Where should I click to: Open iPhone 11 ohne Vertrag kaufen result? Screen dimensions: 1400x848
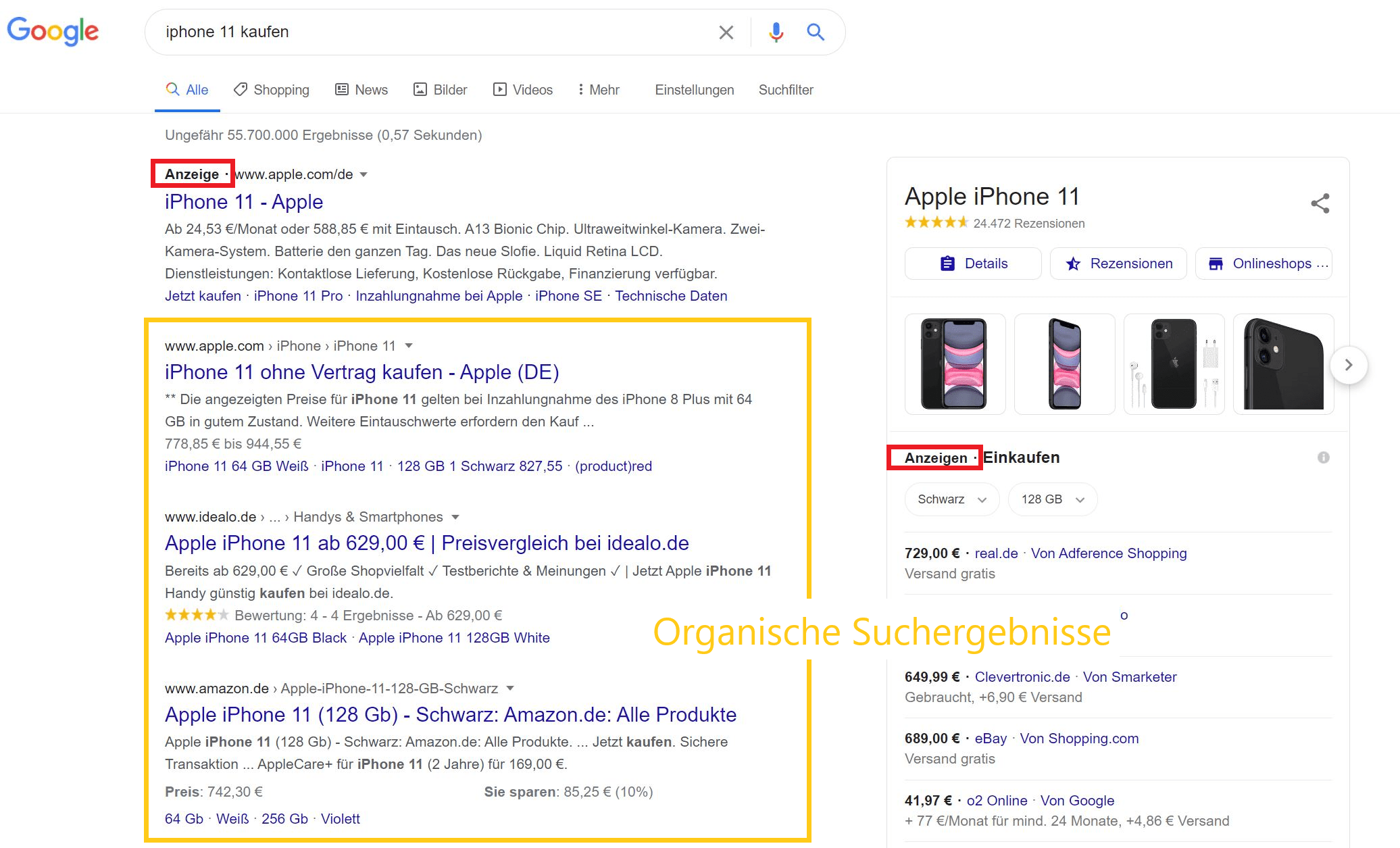(362, 372)
